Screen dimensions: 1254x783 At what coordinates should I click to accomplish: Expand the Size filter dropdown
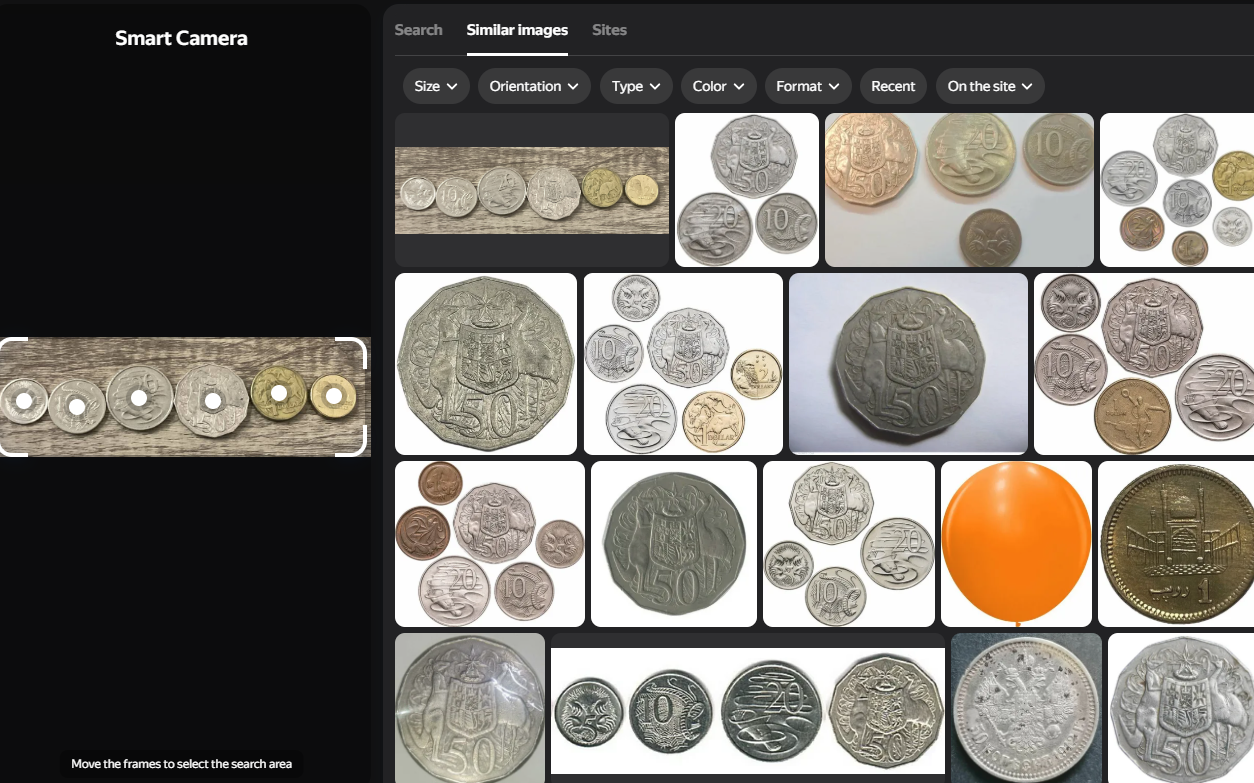436,86
